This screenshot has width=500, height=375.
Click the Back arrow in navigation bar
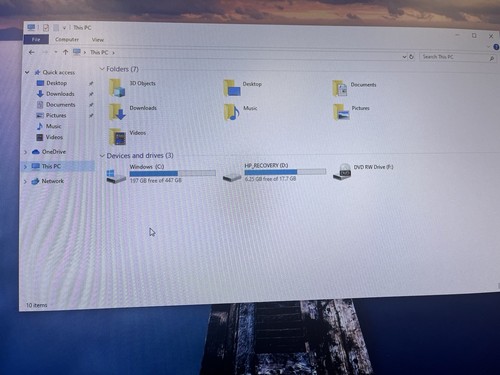[x=32, y=52]
